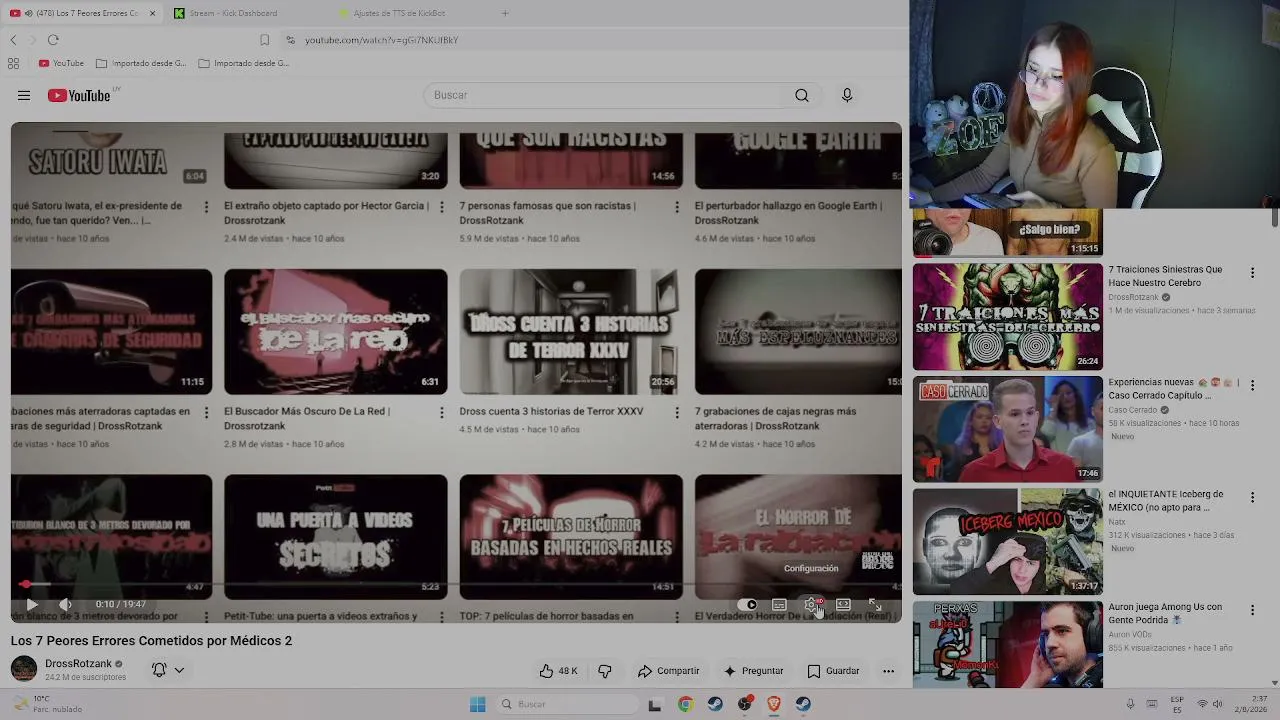Image resolution: width=1280 pixels, height=720 pixels.
Task: Switch to theater mode
Action: click(843, 604)
